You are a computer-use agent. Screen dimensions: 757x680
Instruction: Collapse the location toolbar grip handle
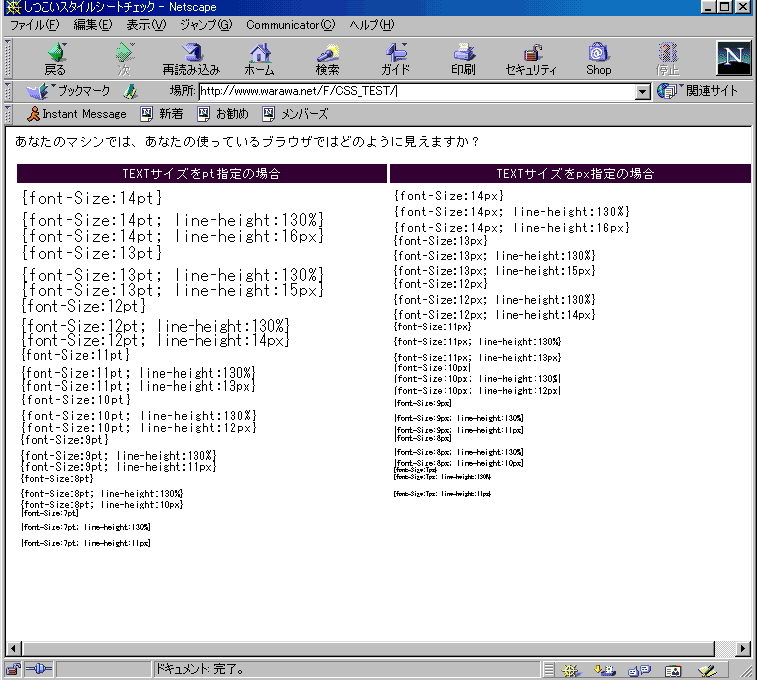pyautogui.click(x=8, y=91)
